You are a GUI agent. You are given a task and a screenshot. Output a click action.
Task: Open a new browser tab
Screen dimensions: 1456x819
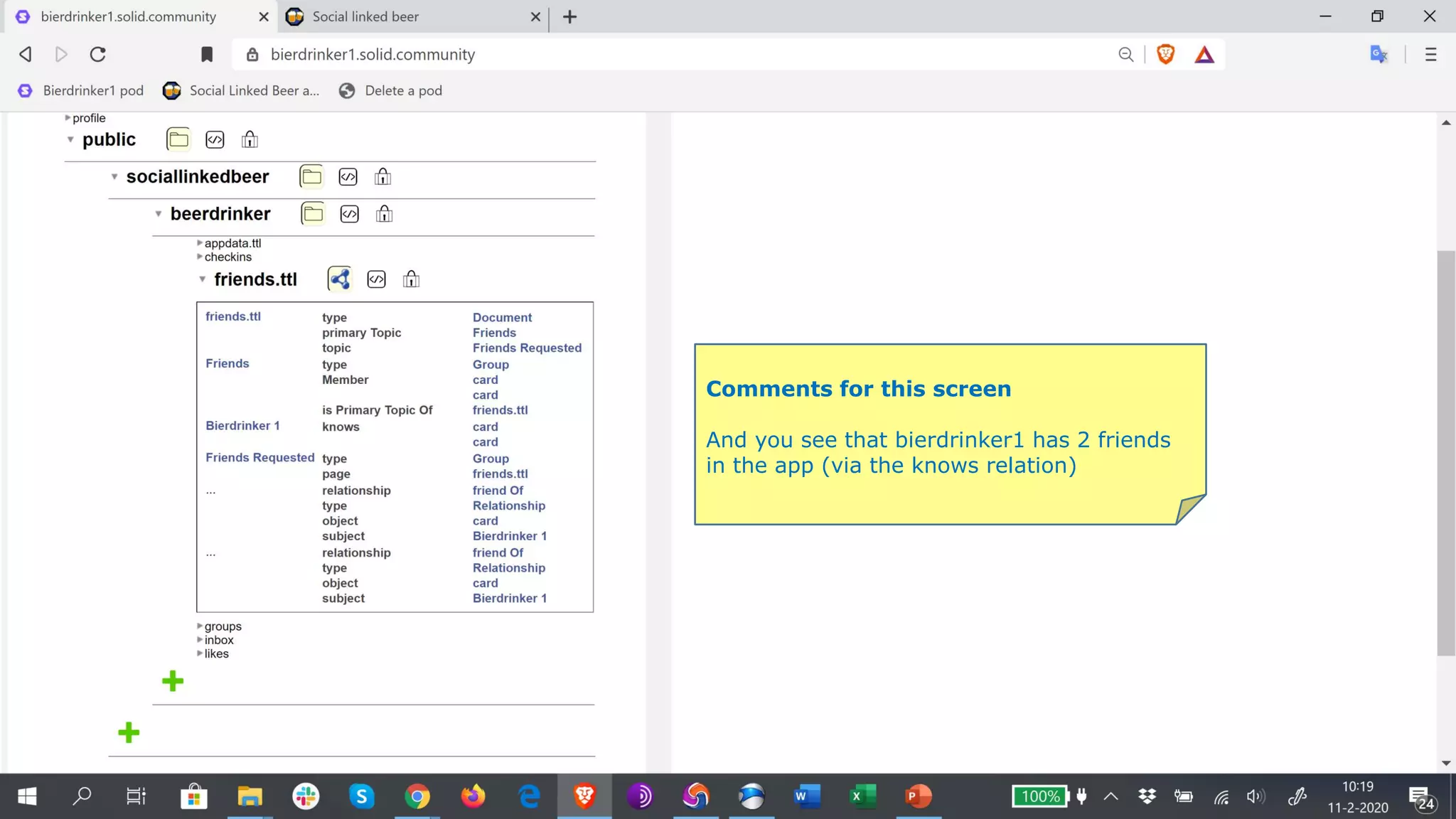570,16
